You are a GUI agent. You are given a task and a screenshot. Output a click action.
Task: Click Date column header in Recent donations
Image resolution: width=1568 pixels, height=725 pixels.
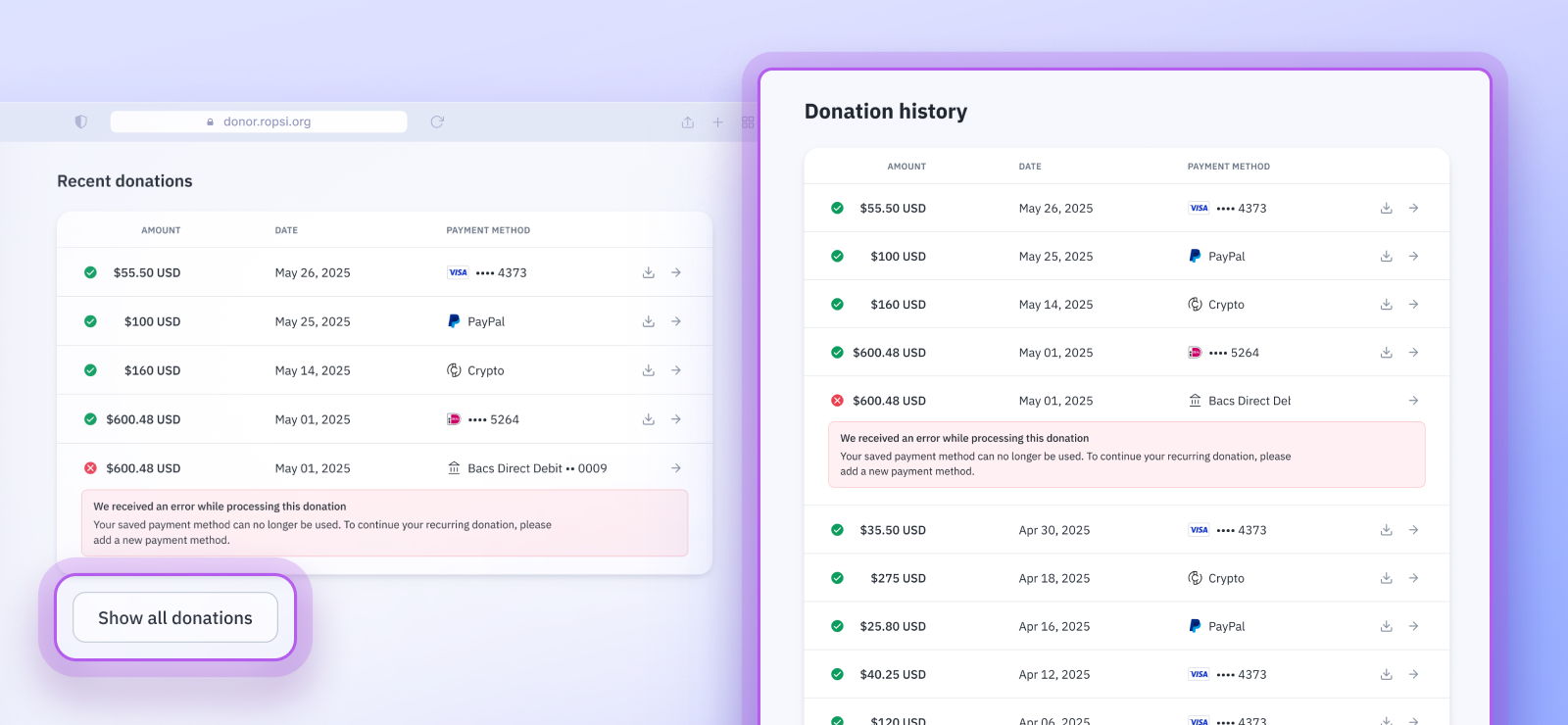(286, 230)
